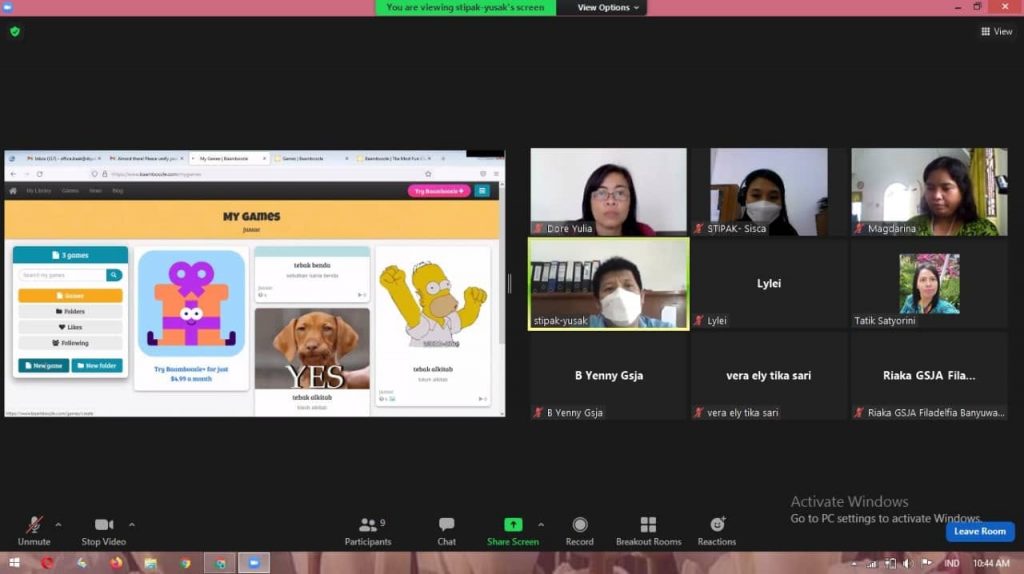
Task: Open Chrome from taskbar
Action: [185, 563]
